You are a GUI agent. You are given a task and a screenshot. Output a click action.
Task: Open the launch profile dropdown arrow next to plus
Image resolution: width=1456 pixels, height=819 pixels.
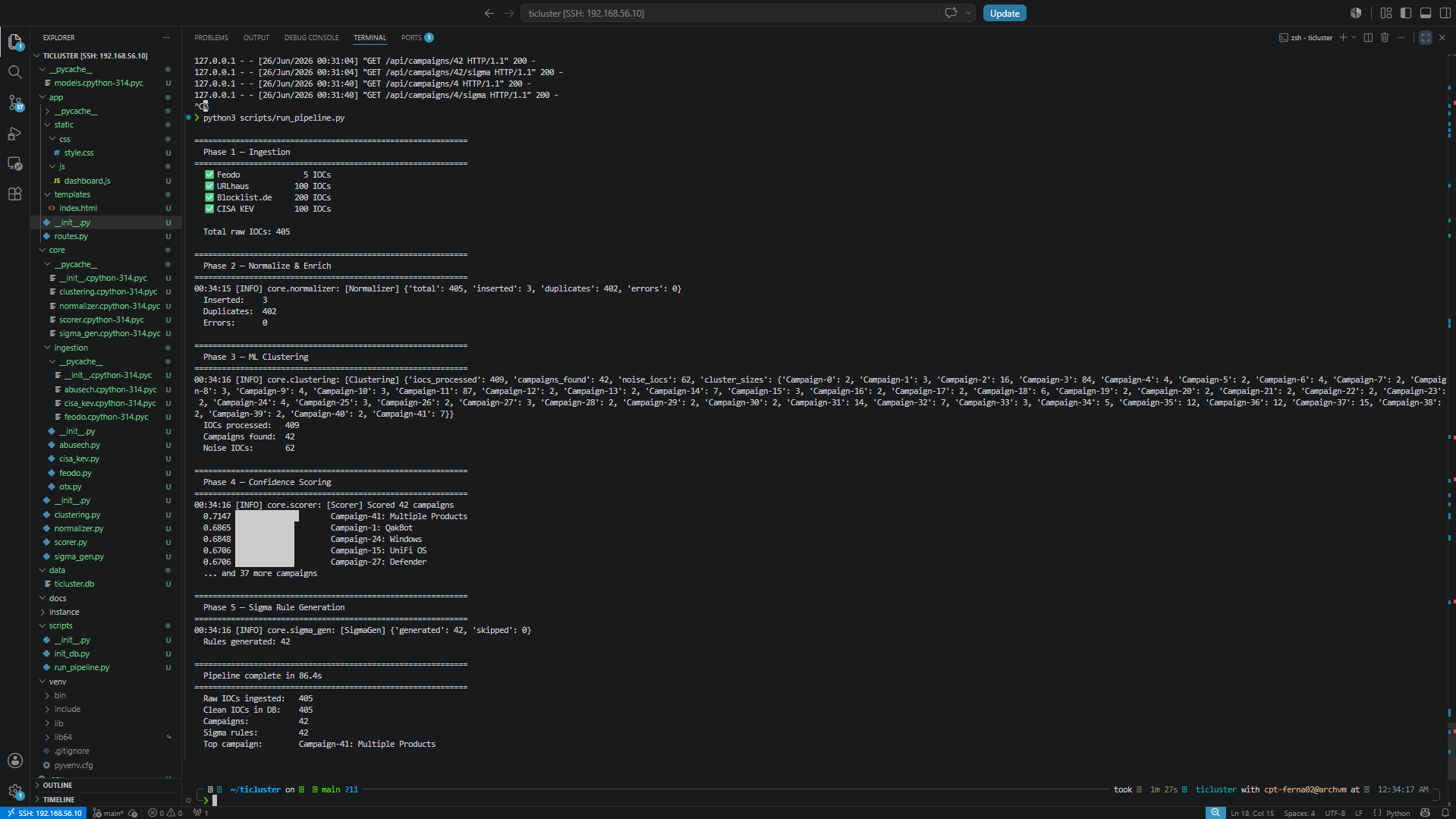click(x=1354, y=37)
